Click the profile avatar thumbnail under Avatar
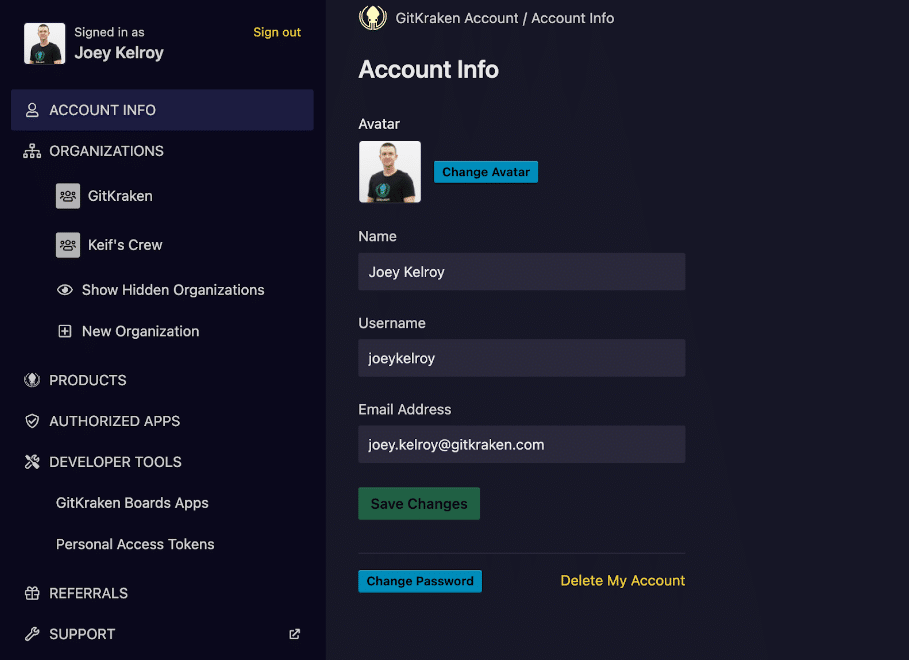The width and height of the screenshot is (909, 660). tap(390, 172)
